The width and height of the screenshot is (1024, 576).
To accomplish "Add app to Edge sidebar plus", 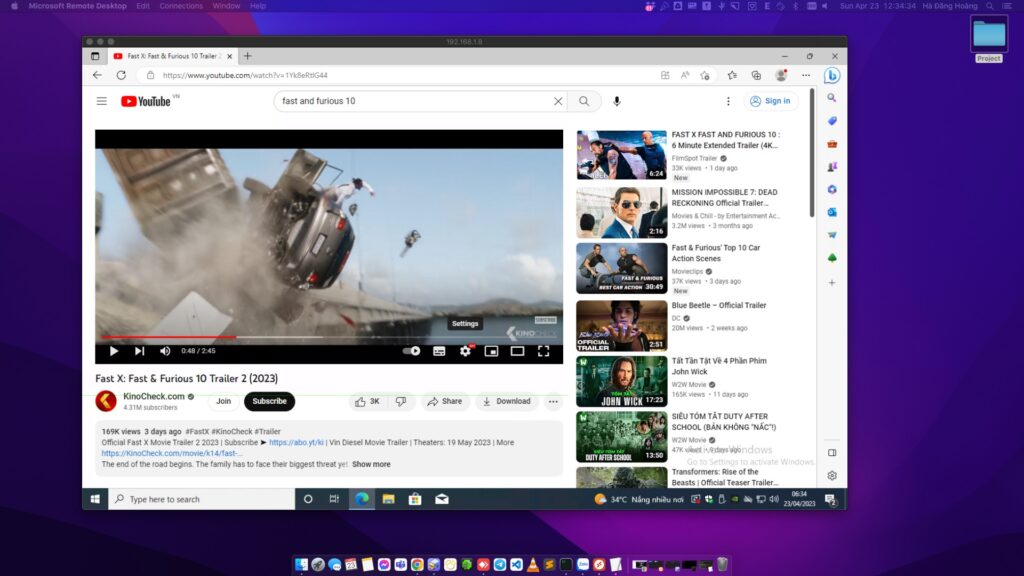I will pyautogui.click(x=831, y=283).
